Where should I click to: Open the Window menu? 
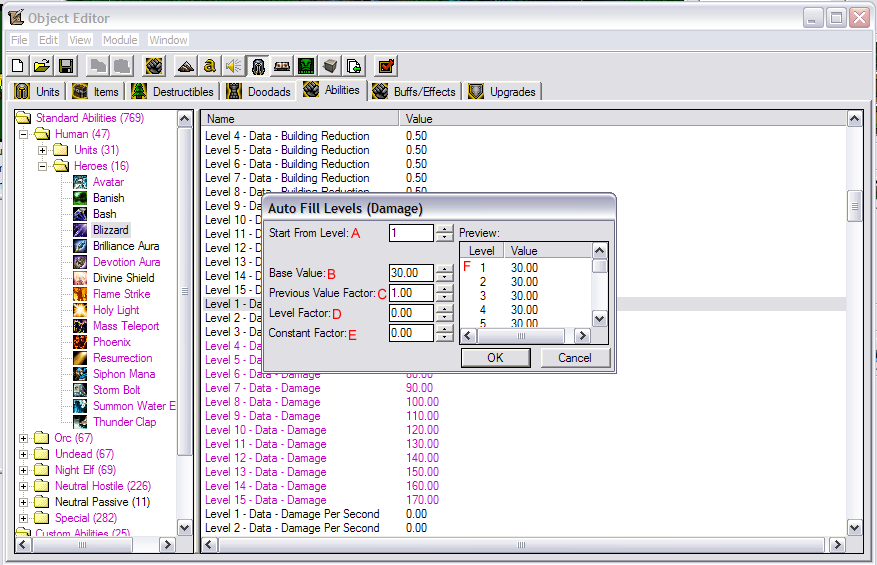pyautogui.click(x=168, y=40)
